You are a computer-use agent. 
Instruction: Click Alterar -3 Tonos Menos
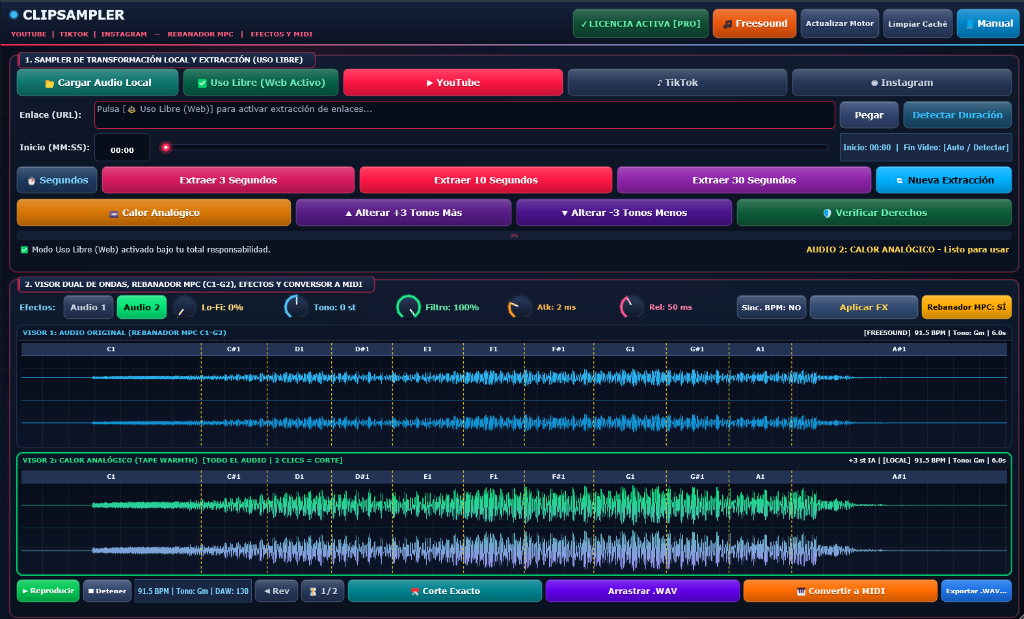(x=624, y=213)
